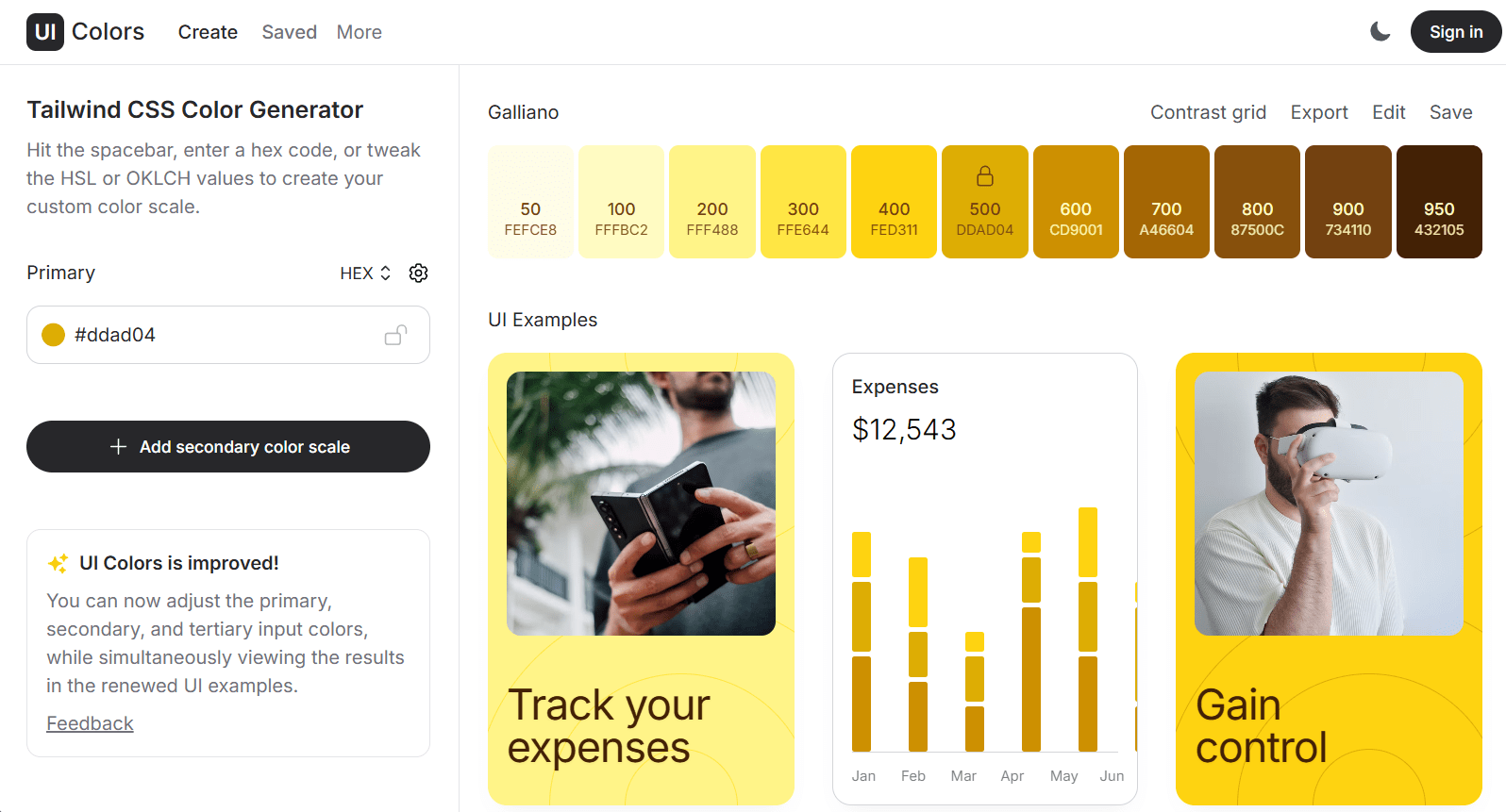Screen dimensions: 1506x812
Task: Open the HEX format dropdown
Action: pos(365,273)
